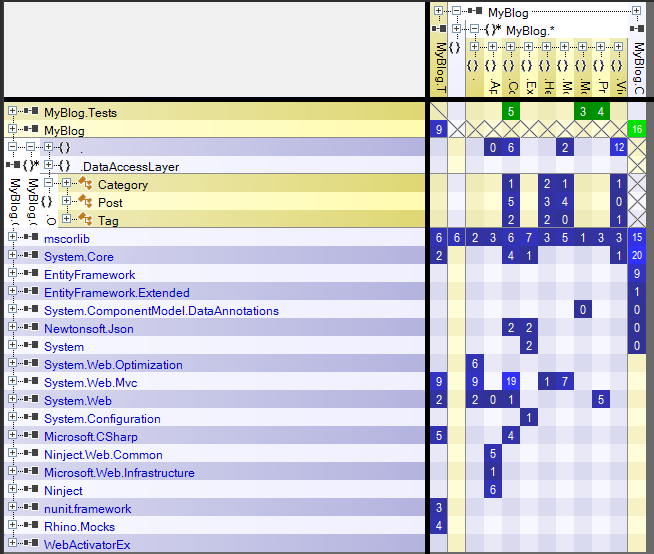Click the cell with 7 in System.Web.Mvc row
This screenshot has width=654, height=554.
(565, 381)
